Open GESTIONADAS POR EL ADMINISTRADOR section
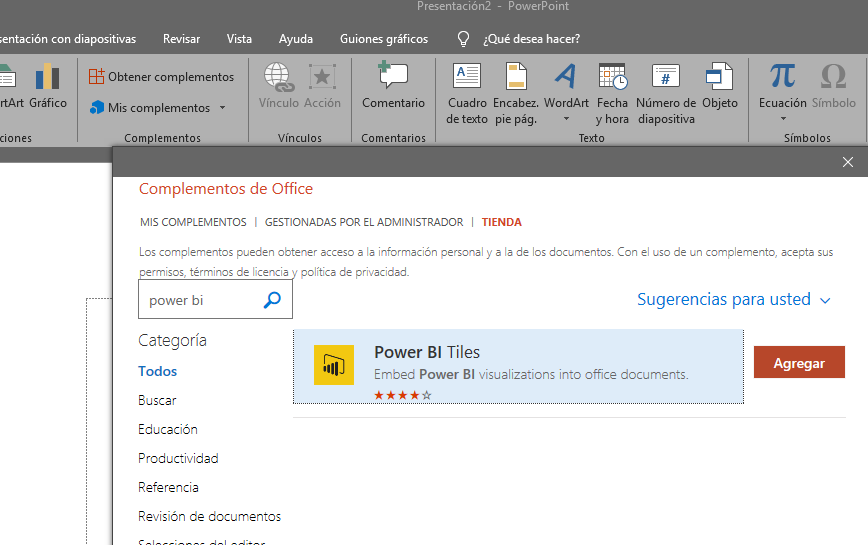This screenshot has width=868, height=545. tap(364, 222)
